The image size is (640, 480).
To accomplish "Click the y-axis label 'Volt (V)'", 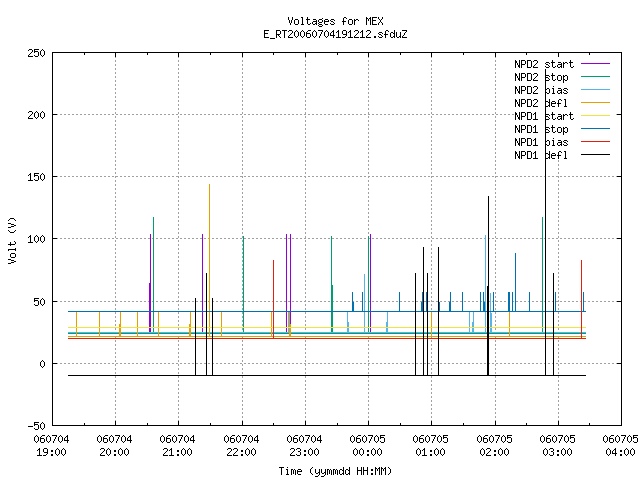I will pyautogui.click(x=12, y=240).
